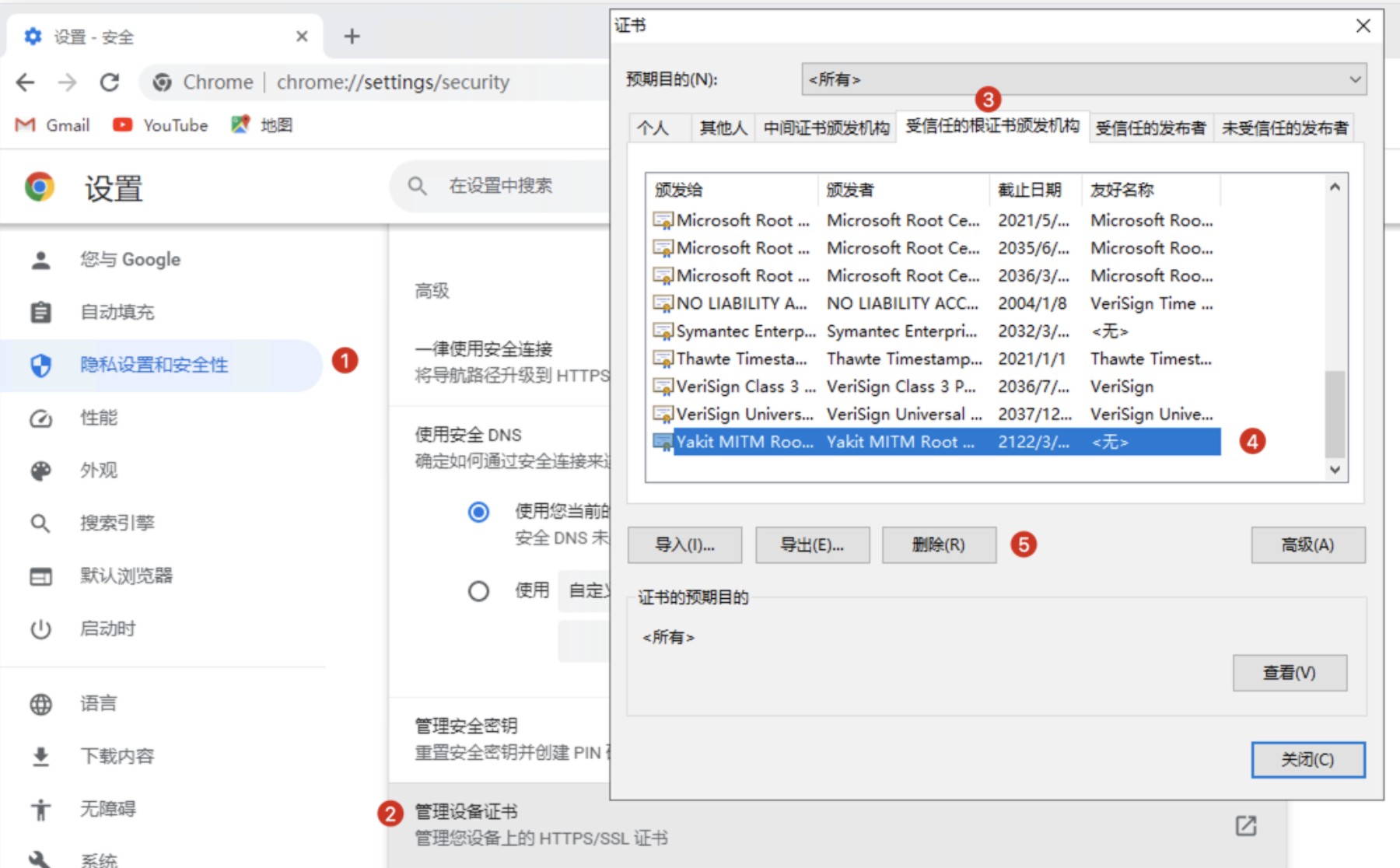Select the 使用 custom DNS radio button

478,591
